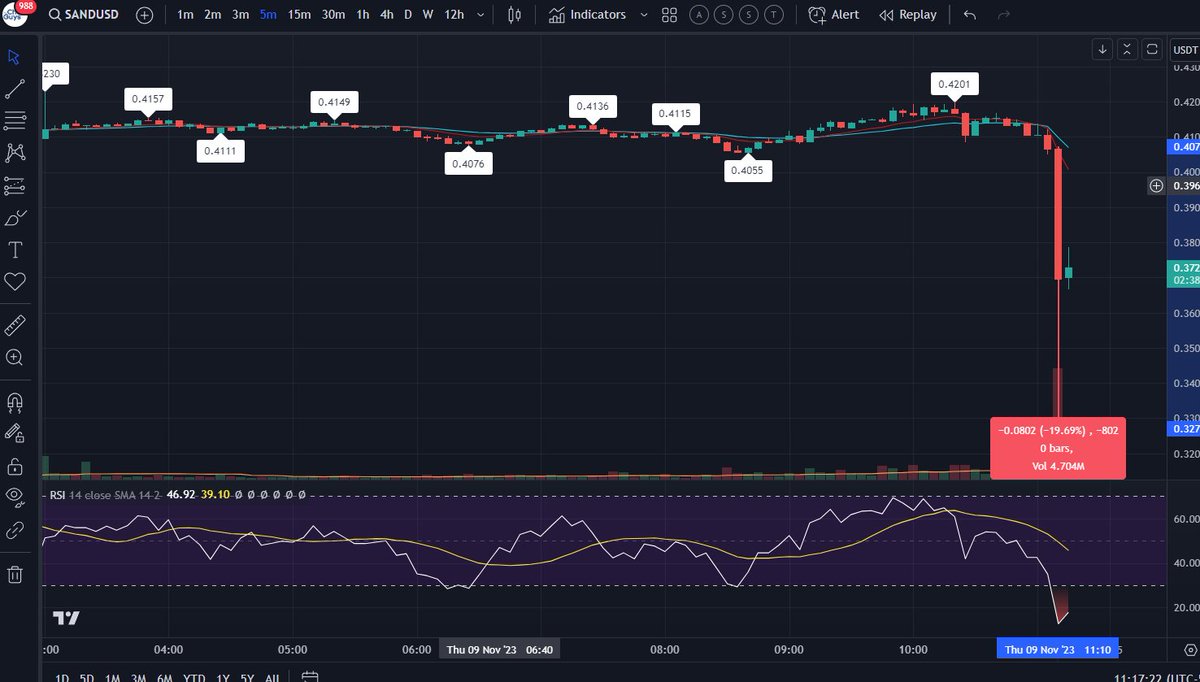Start Replay mode
This screenshot has height=682, width=1200.
[907, 14]
